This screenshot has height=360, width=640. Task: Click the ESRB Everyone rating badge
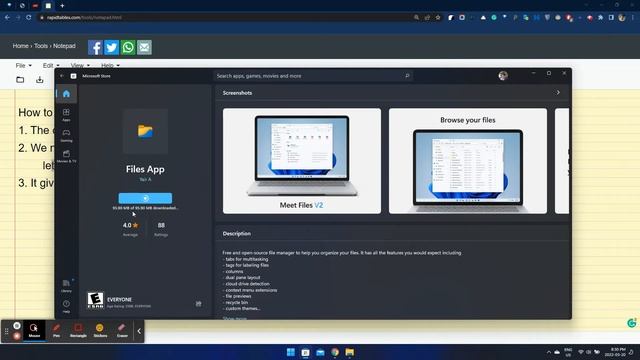(x=95, y=300)
